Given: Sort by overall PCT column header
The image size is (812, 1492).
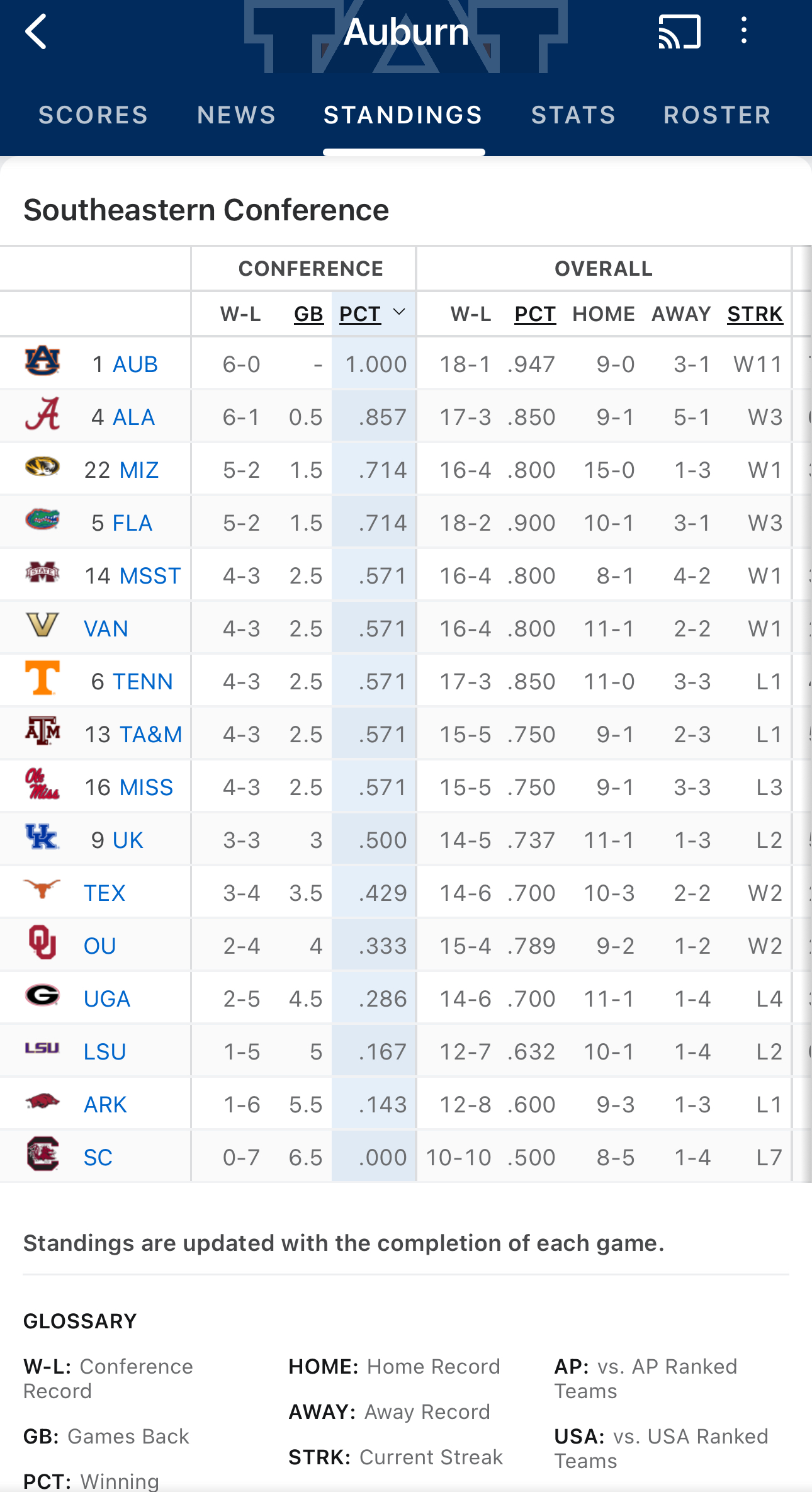Looking at the screenshot, I should coord(535,314).
